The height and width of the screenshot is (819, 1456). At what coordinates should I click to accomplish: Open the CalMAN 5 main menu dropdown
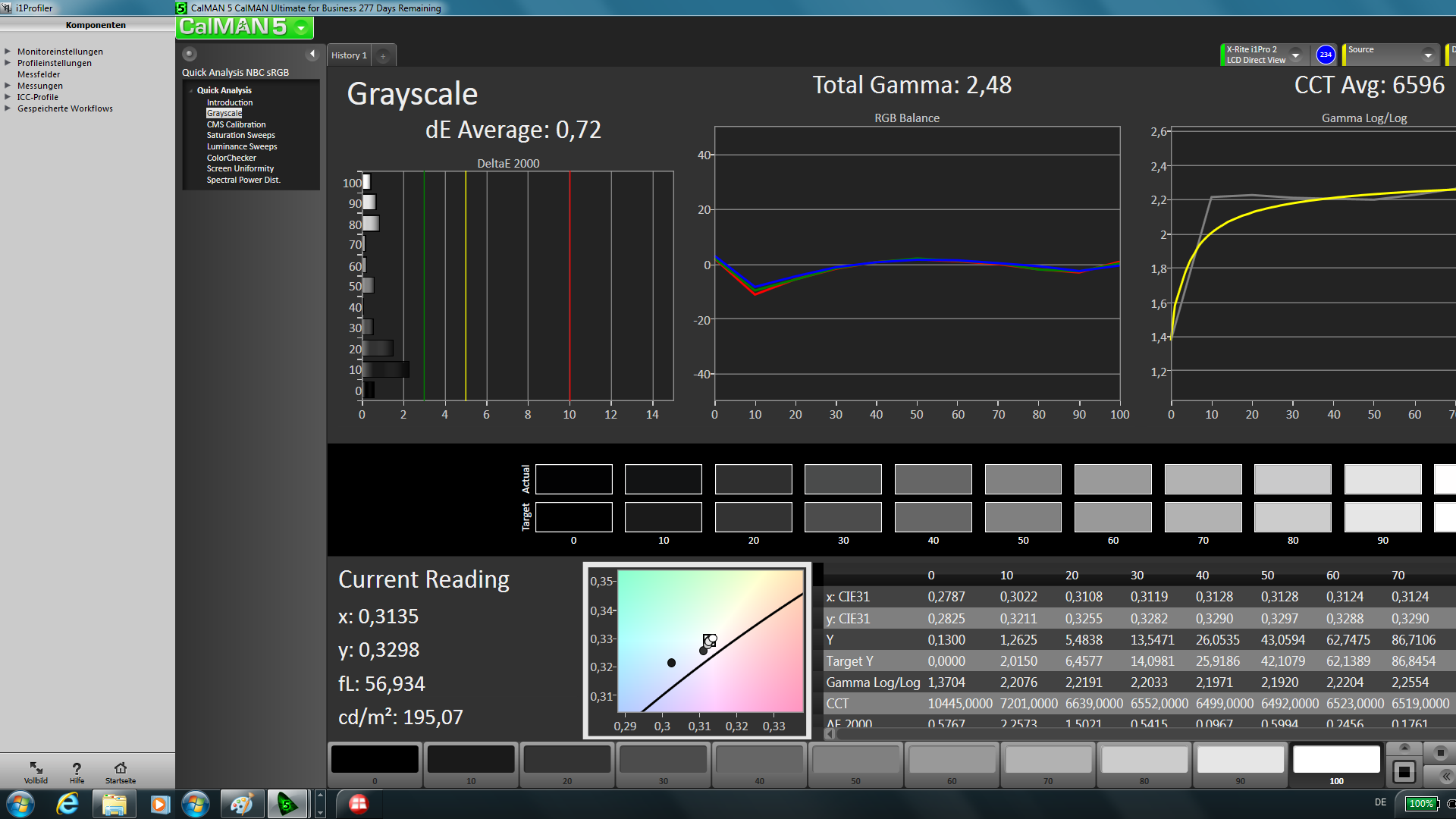pos(302,28)
